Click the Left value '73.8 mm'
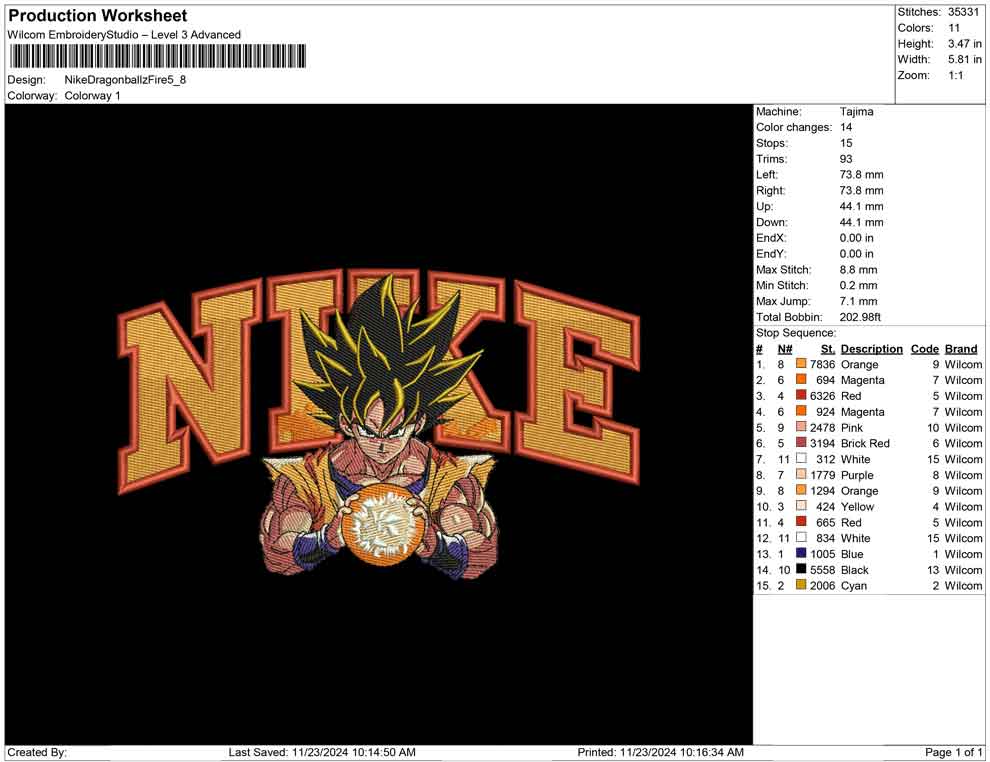 coord(861,175)
